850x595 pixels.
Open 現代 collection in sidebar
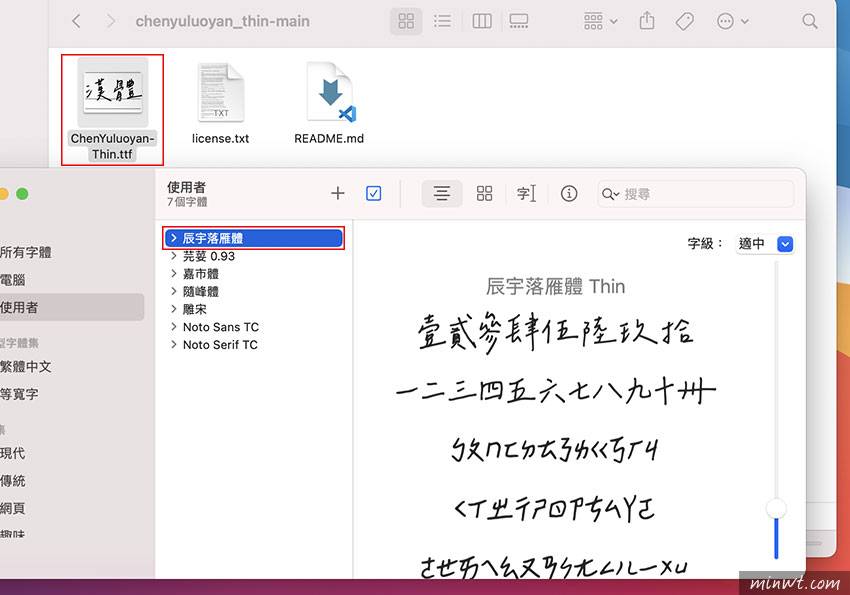click(12, 453)
